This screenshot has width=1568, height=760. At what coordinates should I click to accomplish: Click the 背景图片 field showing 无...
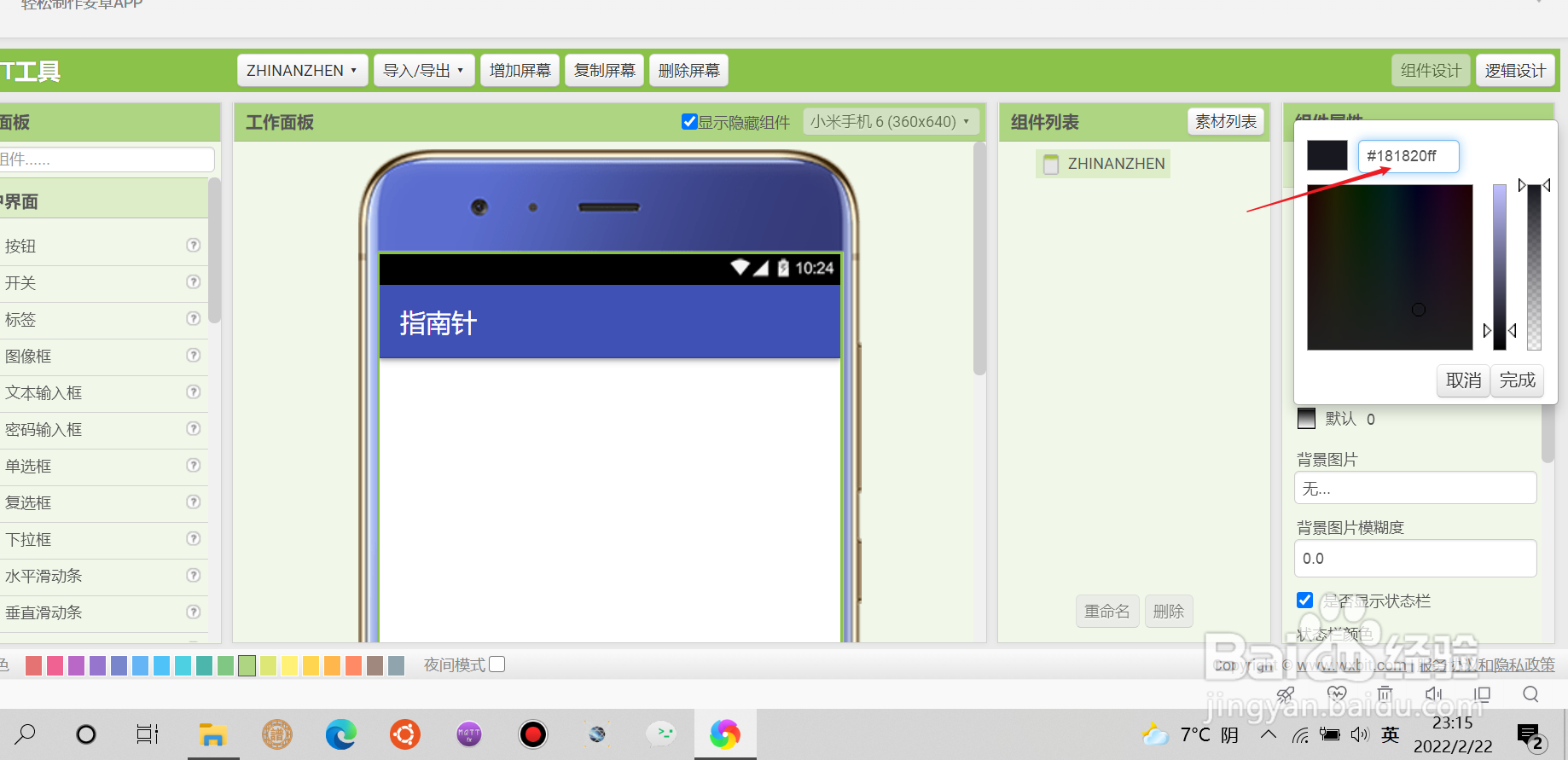[1415, 488]
